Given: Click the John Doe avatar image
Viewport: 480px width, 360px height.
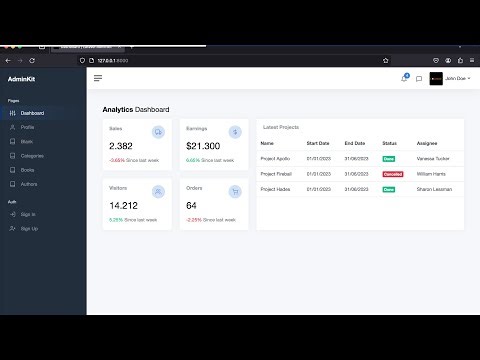Looking at the screenshot, I should click(436, 79).
